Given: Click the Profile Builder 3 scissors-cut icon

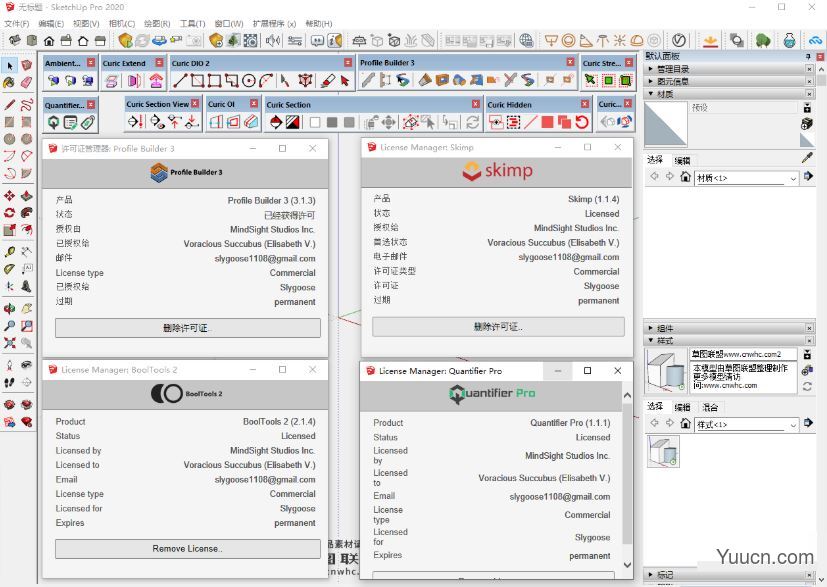Looking at the screenshot, I should [509, 80].
